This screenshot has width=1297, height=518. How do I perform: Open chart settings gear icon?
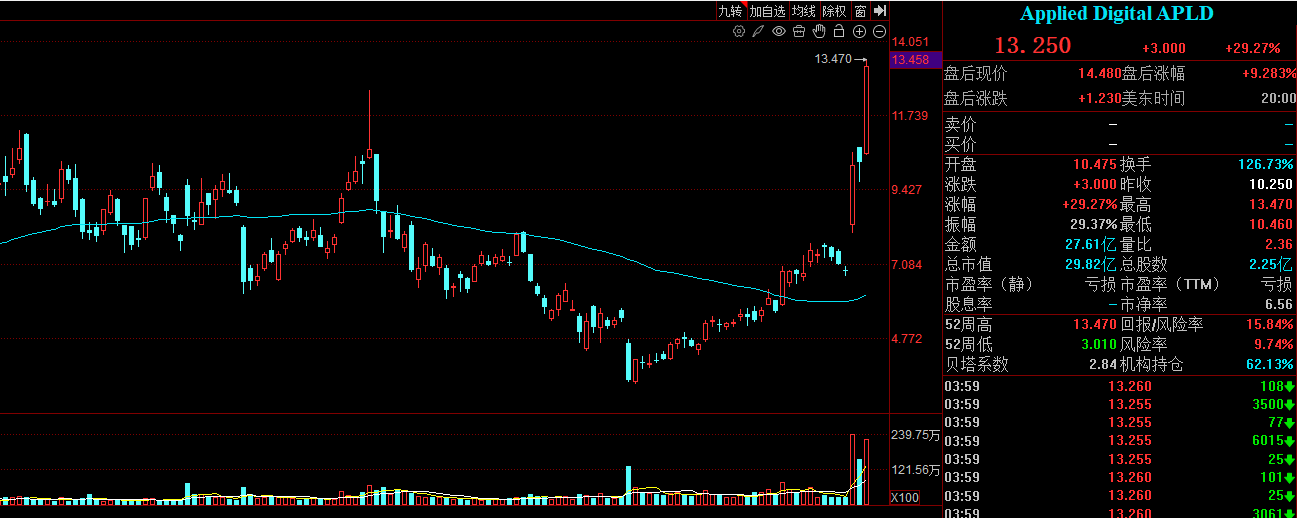click(x=739, y=31)
